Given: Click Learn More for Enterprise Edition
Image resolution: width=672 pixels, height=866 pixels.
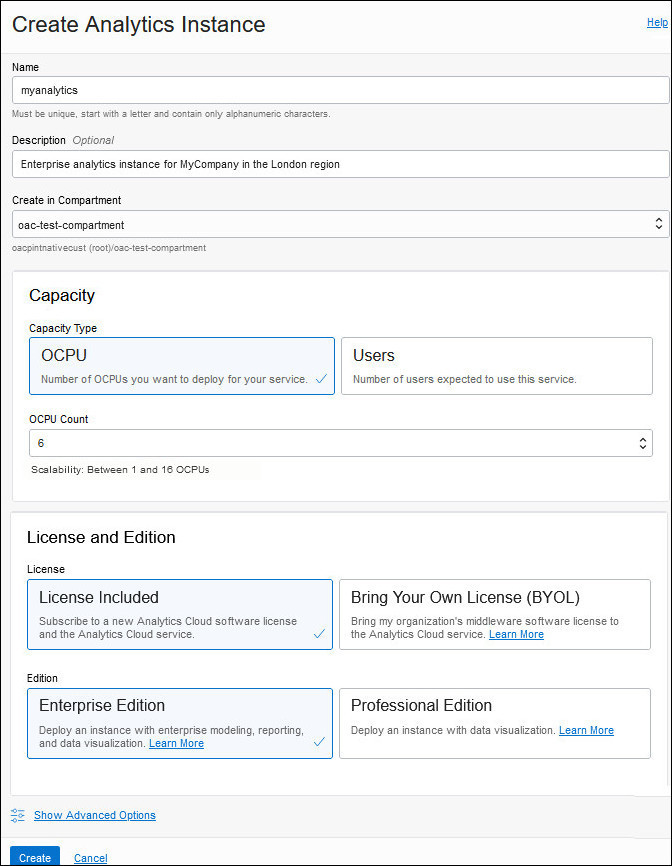Looking at the screenshot, I should click(176, 743).
